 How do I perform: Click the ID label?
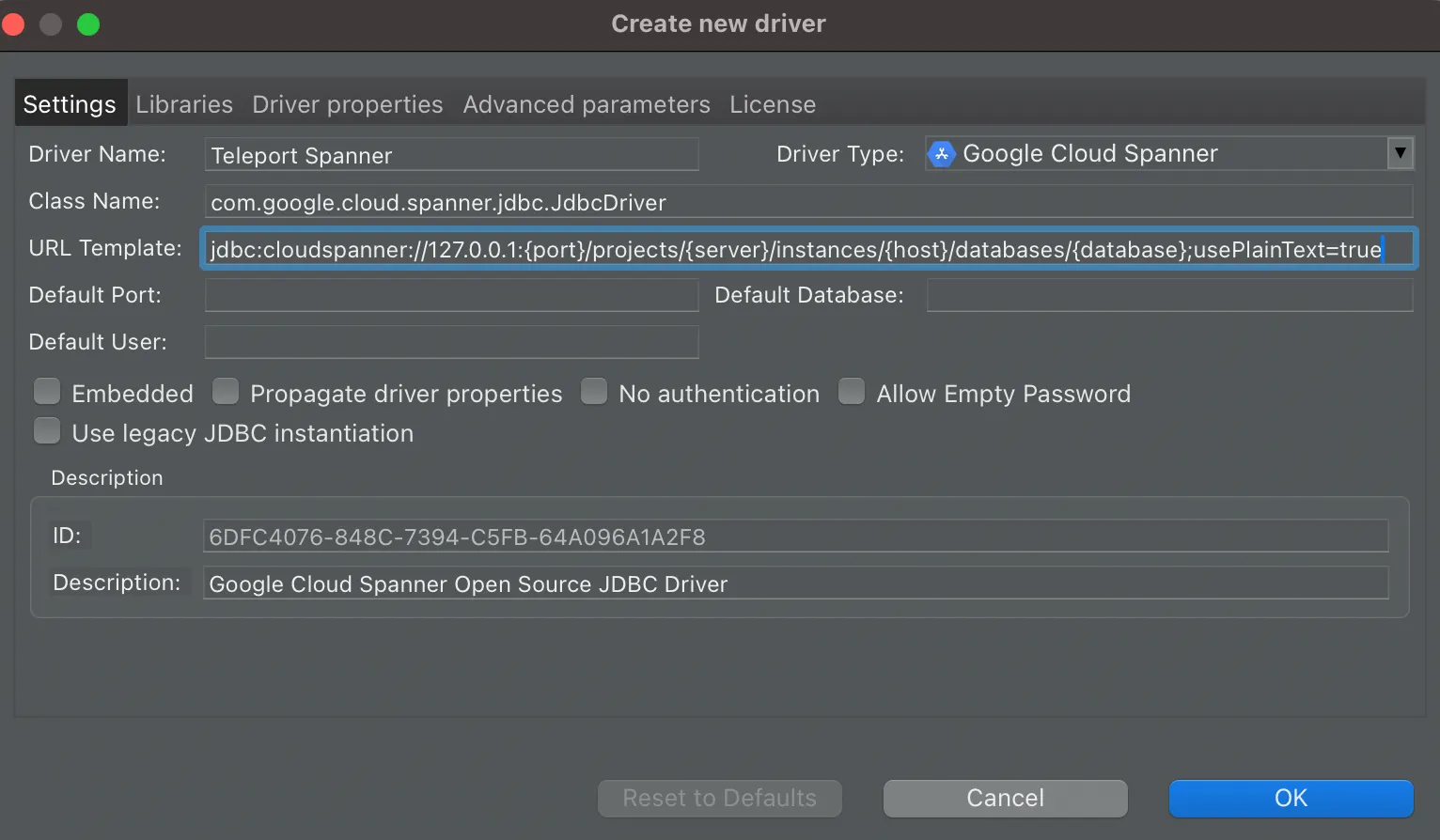[x=67, y=536]
